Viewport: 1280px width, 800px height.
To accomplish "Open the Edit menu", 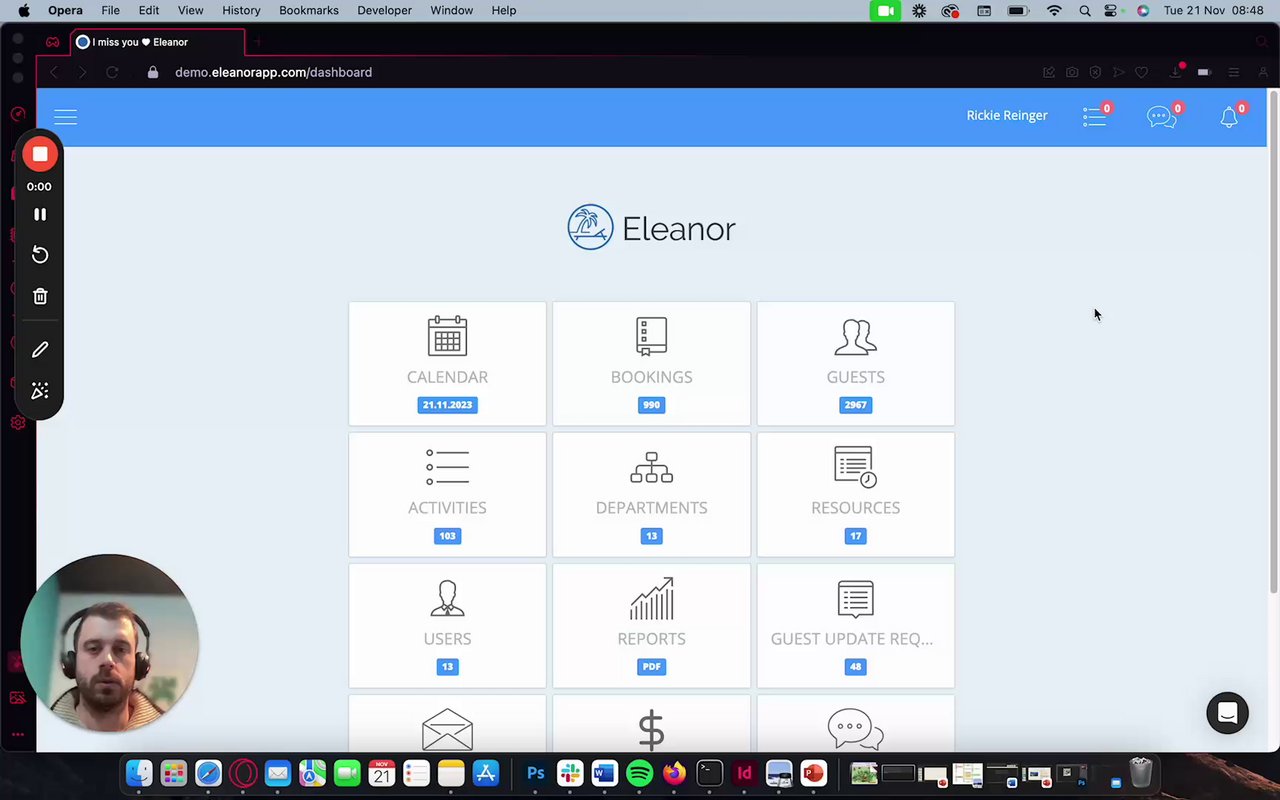I will tap(149, 10).
